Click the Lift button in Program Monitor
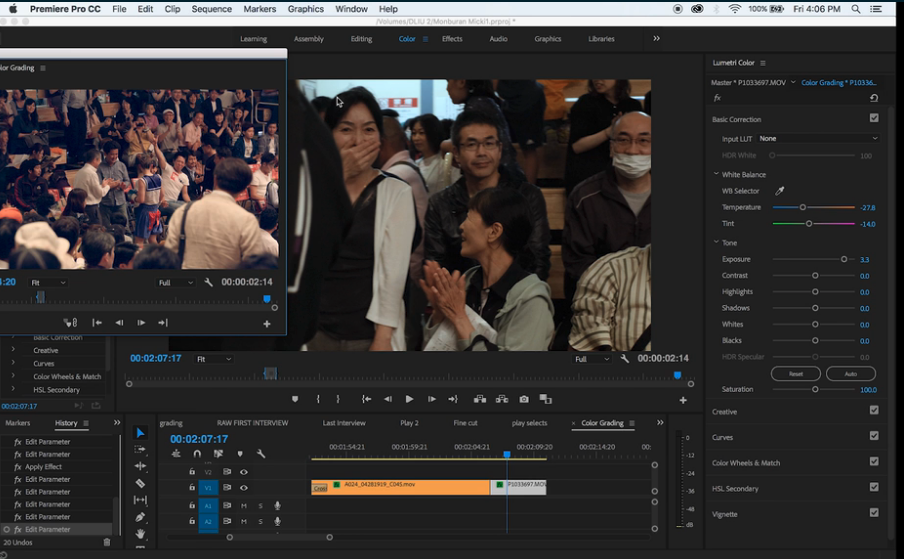Screen dimensions: 904x559 point(480,399)
